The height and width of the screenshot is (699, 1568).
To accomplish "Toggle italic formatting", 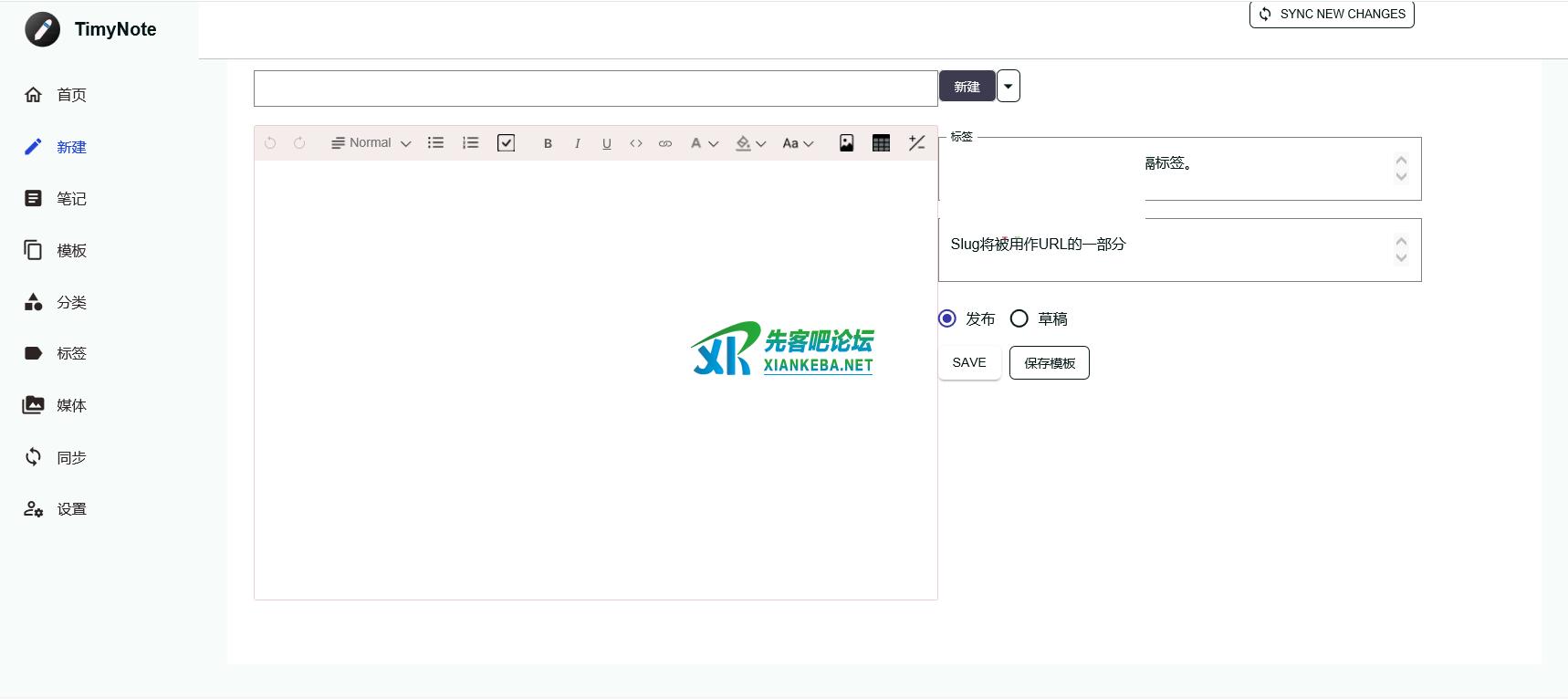I will [577, 143].
